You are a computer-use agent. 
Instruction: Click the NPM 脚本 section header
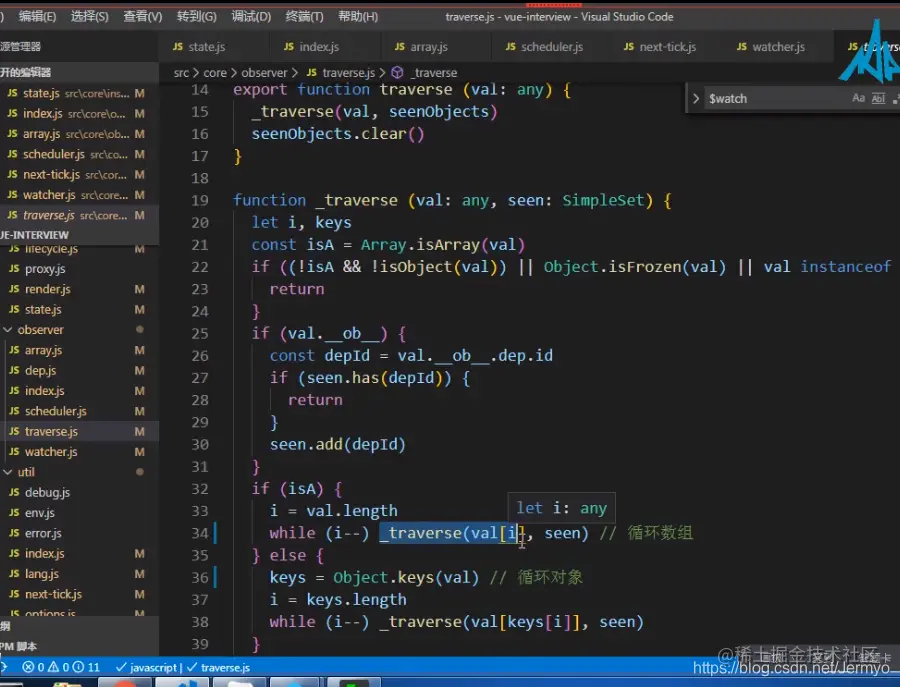[x=79, y=647]
